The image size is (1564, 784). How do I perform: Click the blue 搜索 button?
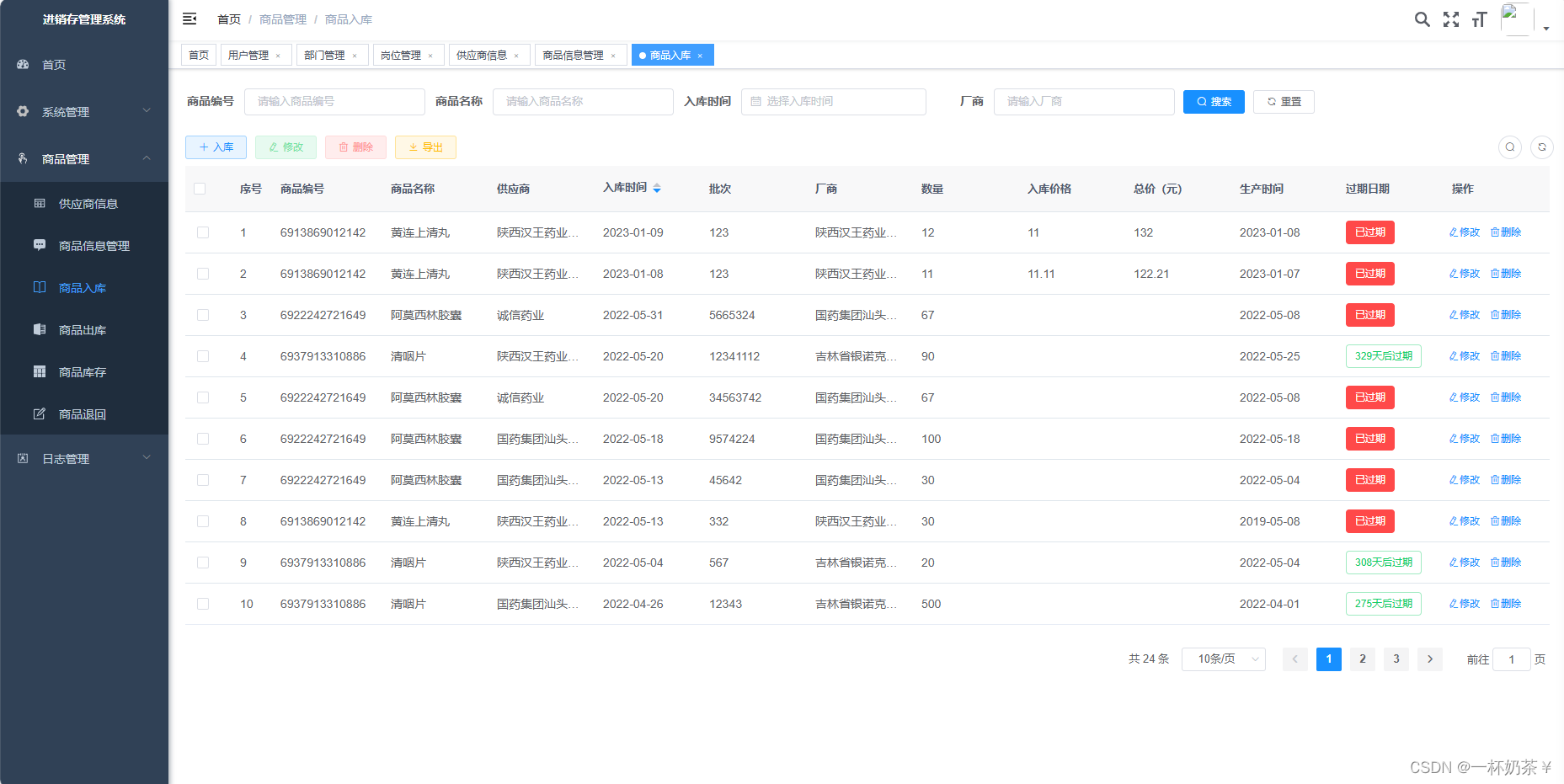(1214, 101)
